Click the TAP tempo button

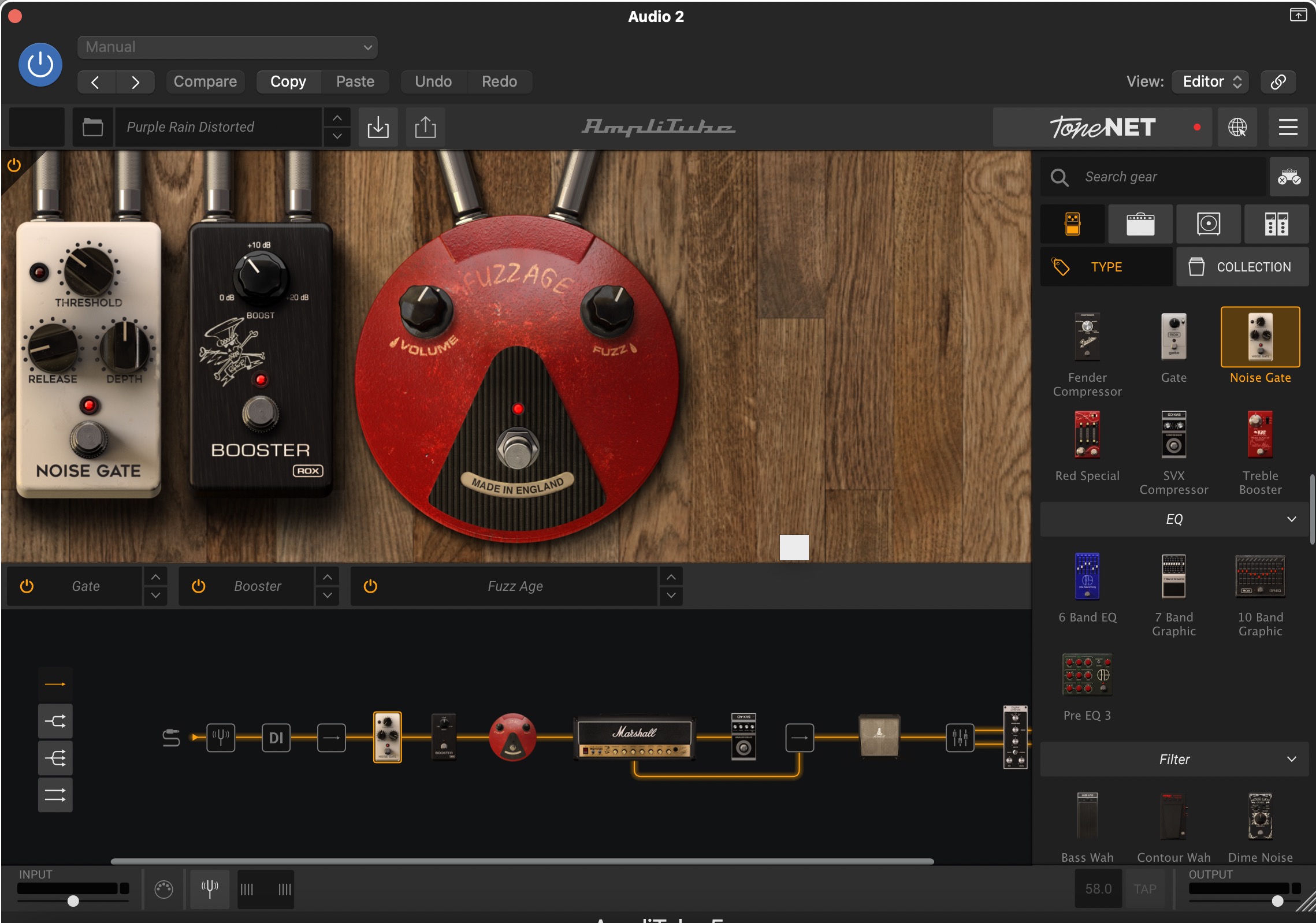[1144, 889]
